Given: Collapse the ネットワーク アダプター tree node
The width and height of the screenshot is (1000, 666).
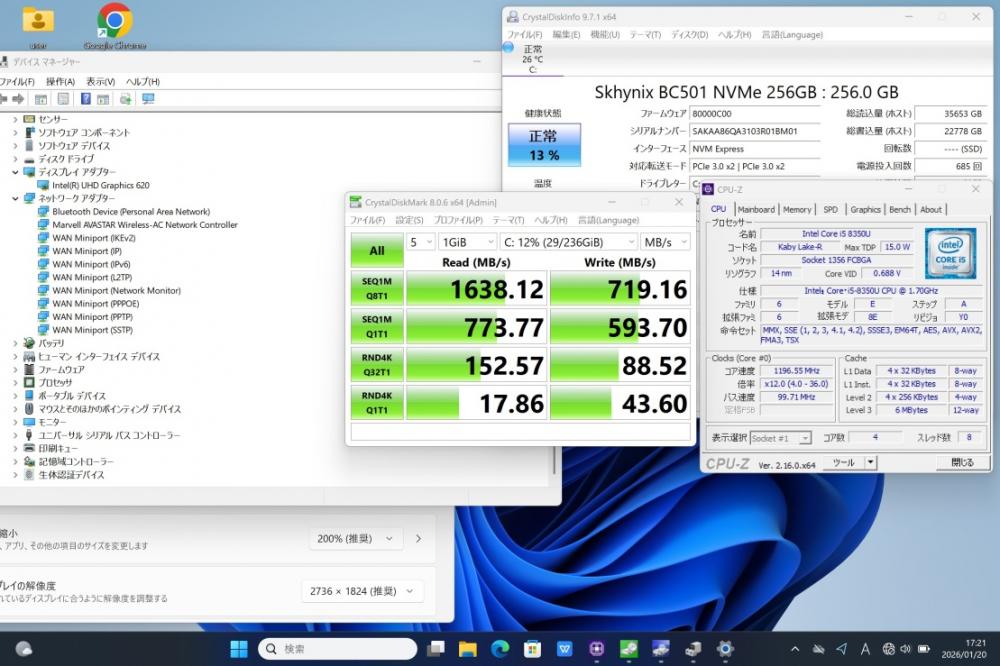Looking at the screenshot, I should tap(15, 199).
